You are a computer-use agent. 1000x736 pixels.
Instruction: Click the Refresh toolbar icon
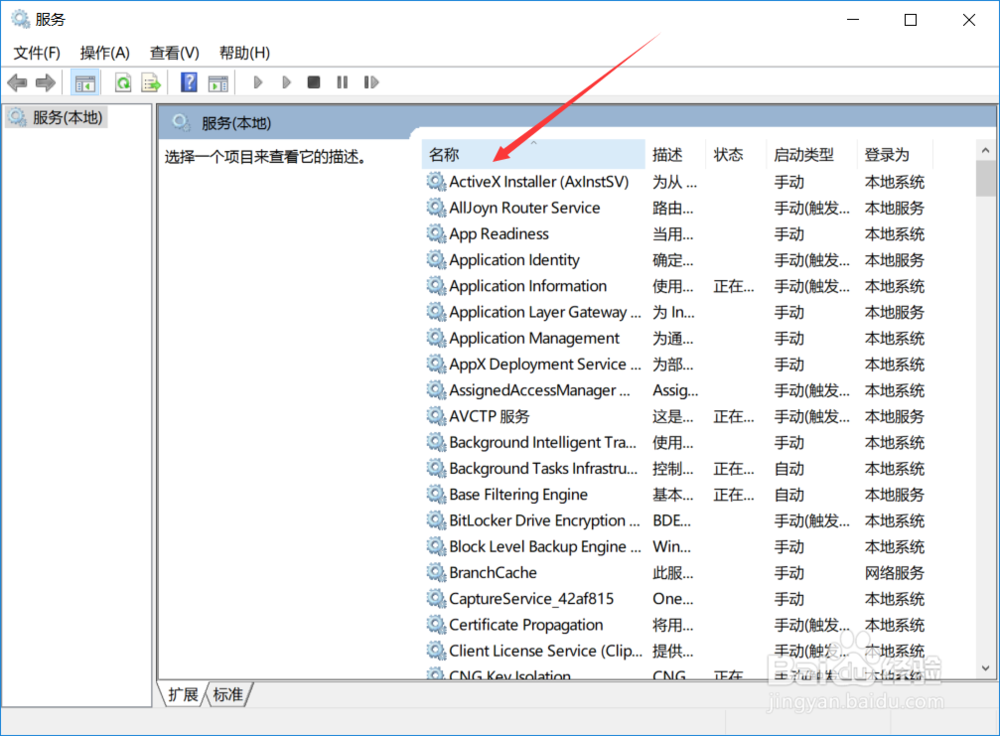(x=123, y=82)
